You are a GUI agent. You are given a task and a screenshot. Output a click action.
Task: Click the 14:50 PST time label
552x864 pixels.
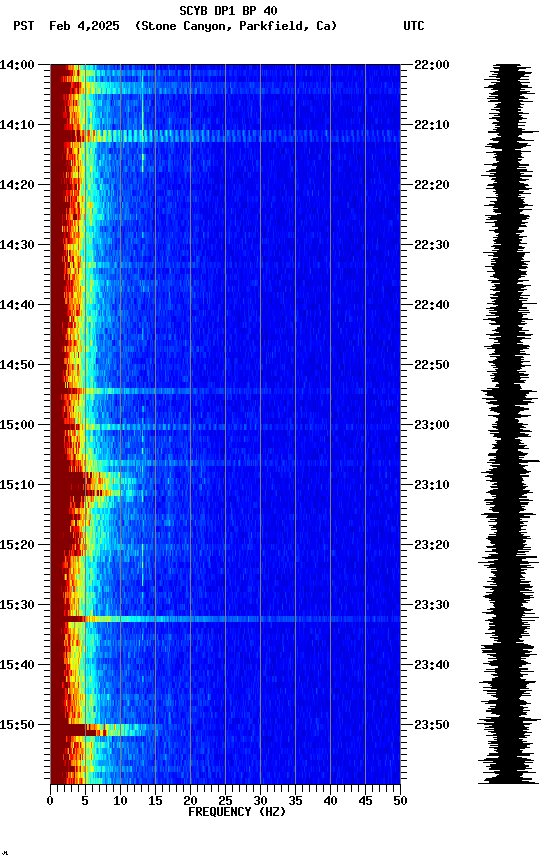pos(17,365)
